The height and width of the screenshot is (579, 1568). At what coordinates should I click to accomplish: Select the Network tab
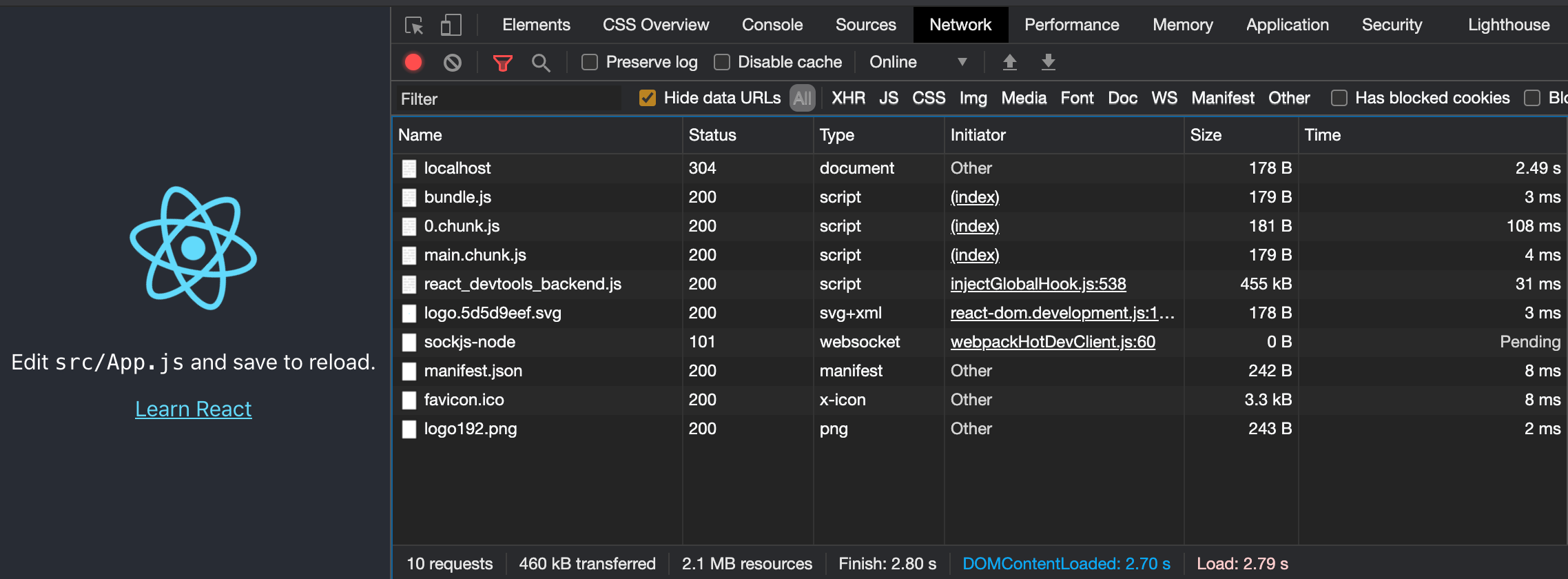tap(960, 25)
